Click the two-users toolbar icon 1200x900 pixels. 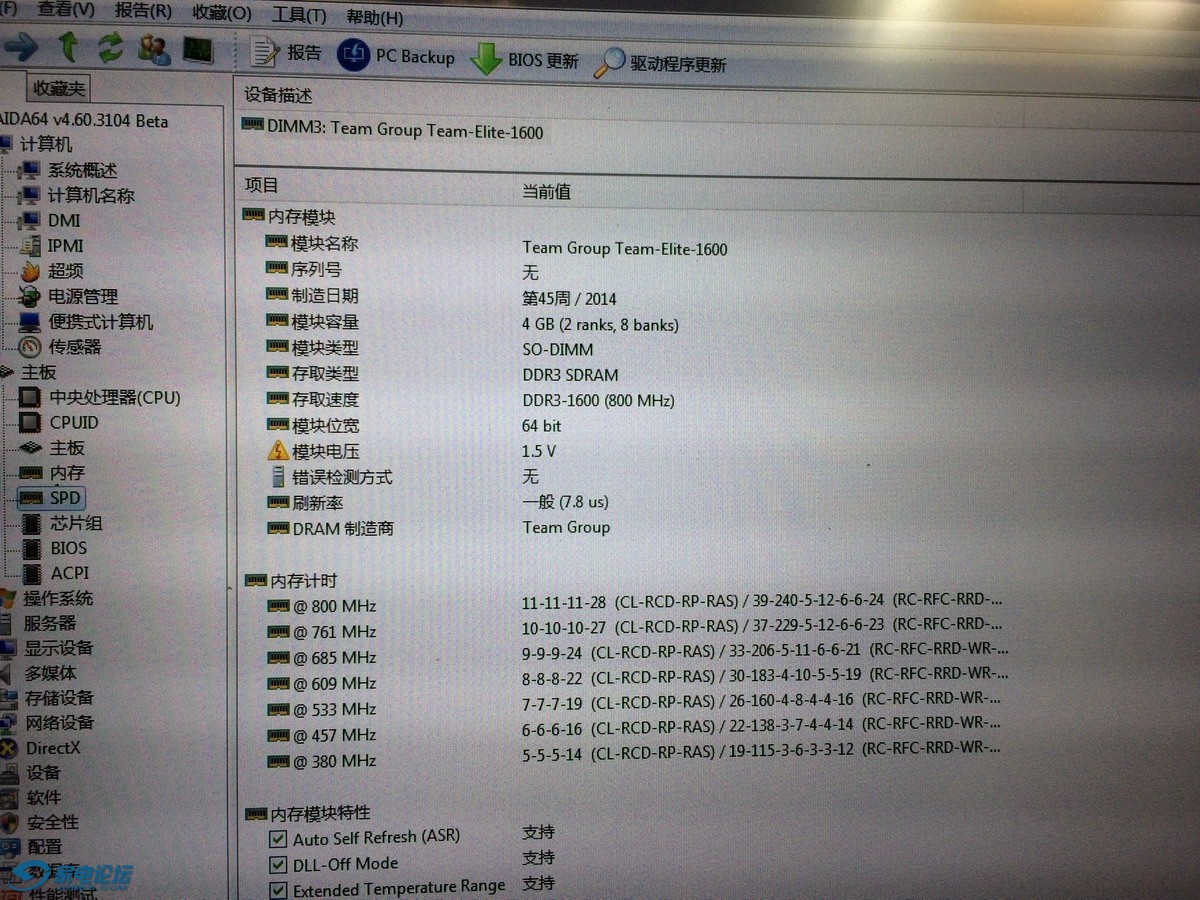coord(154,48)
